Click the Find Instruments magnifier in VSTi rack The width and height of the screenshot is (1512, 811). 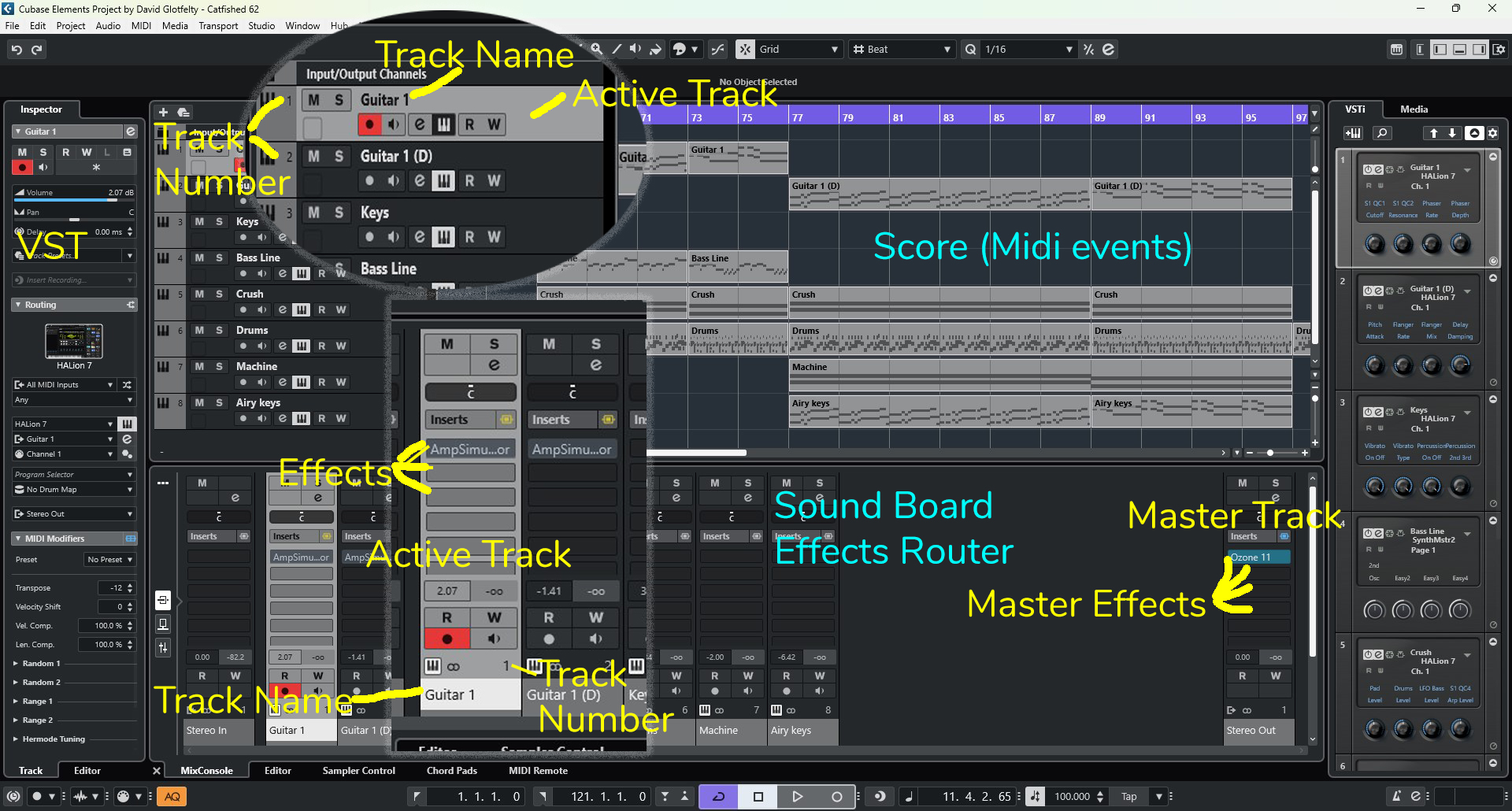(x=1382, y=133)
